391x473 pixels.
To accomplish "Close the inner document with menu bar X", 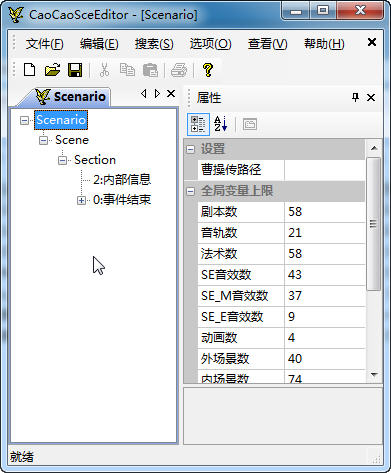I will 372,42.
